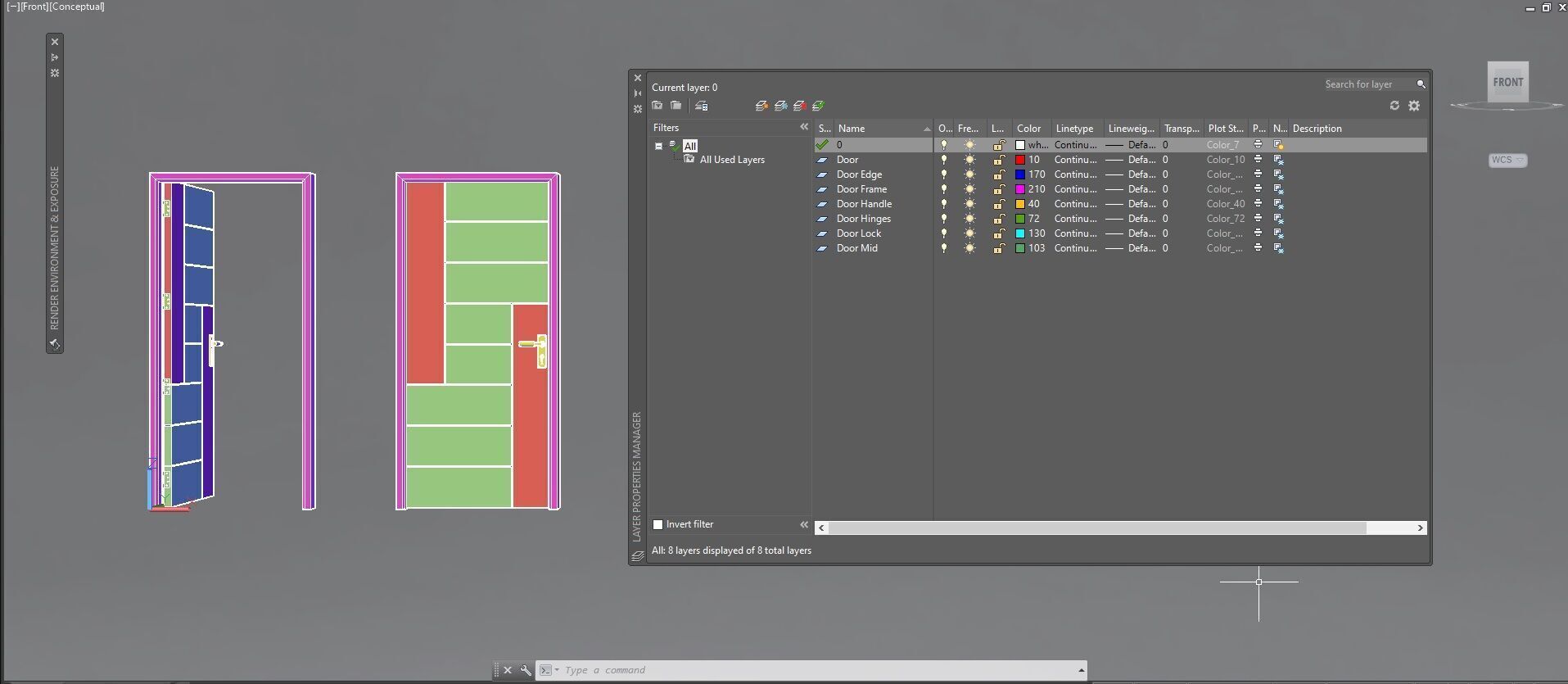Collapse the All filter tree node

coord(658,146)
